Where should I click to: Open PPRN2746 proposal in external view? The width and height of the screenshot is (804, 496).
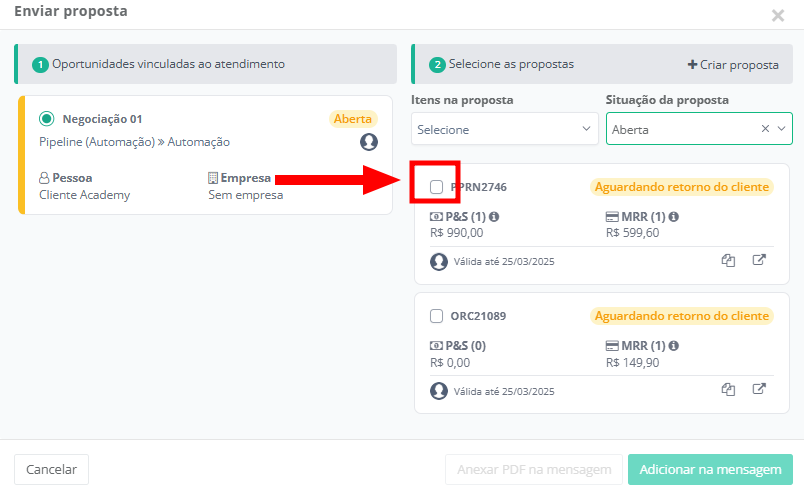pyautogui.click(x=759, y=261)
